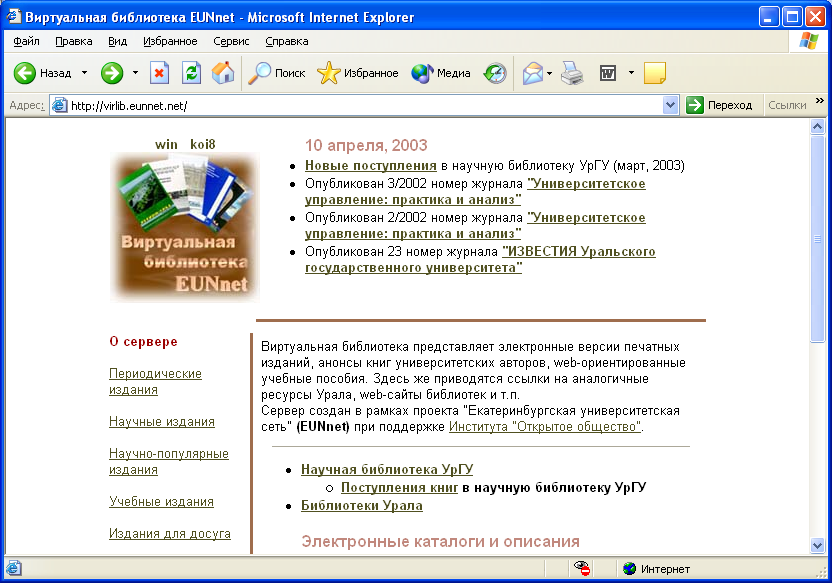
Task: Follow the Института "Открытое общество" link
Action: click(545, 427)
